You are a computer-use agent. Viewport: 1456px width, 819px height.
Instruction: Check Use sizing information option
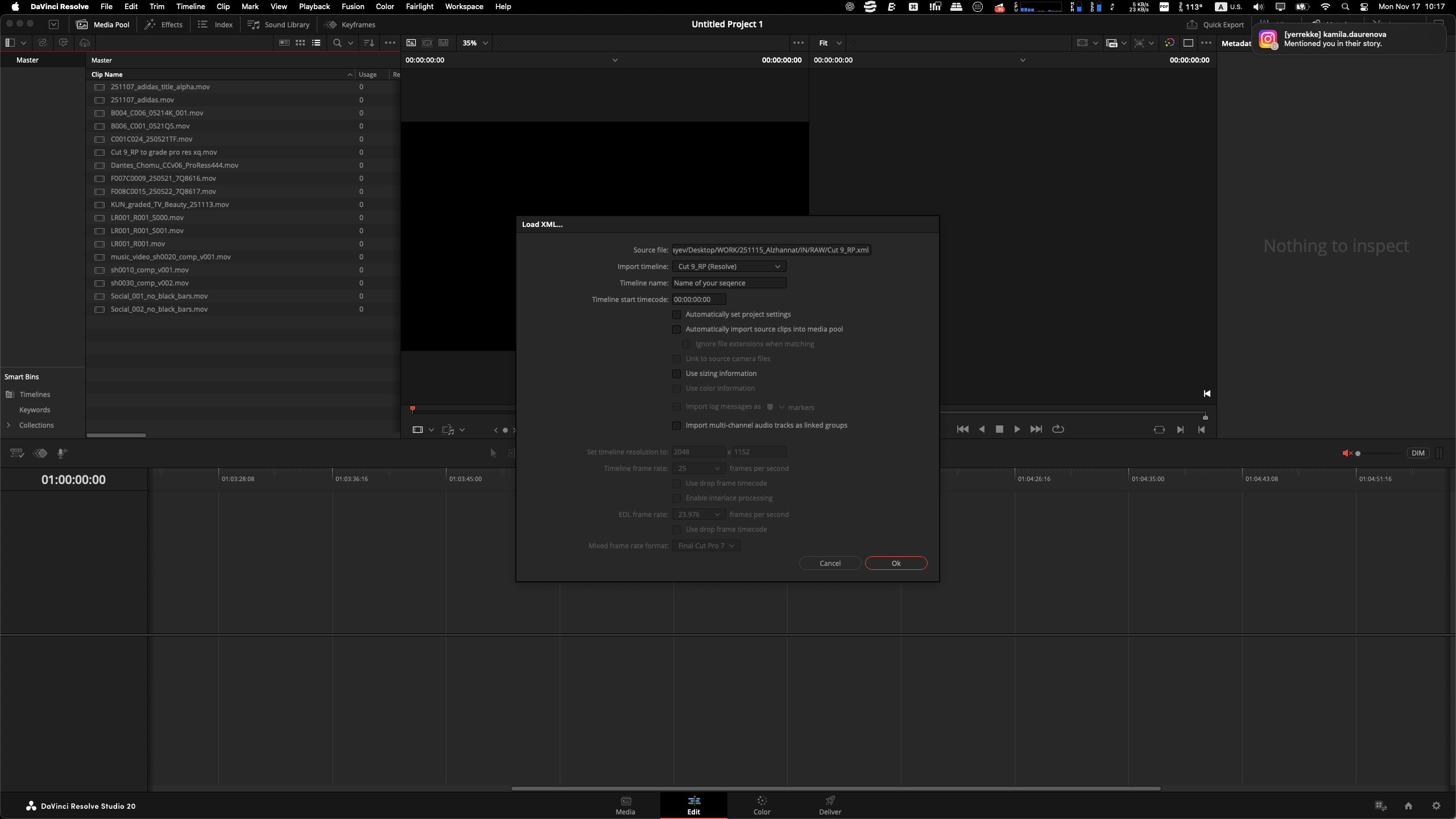[677, 374]
